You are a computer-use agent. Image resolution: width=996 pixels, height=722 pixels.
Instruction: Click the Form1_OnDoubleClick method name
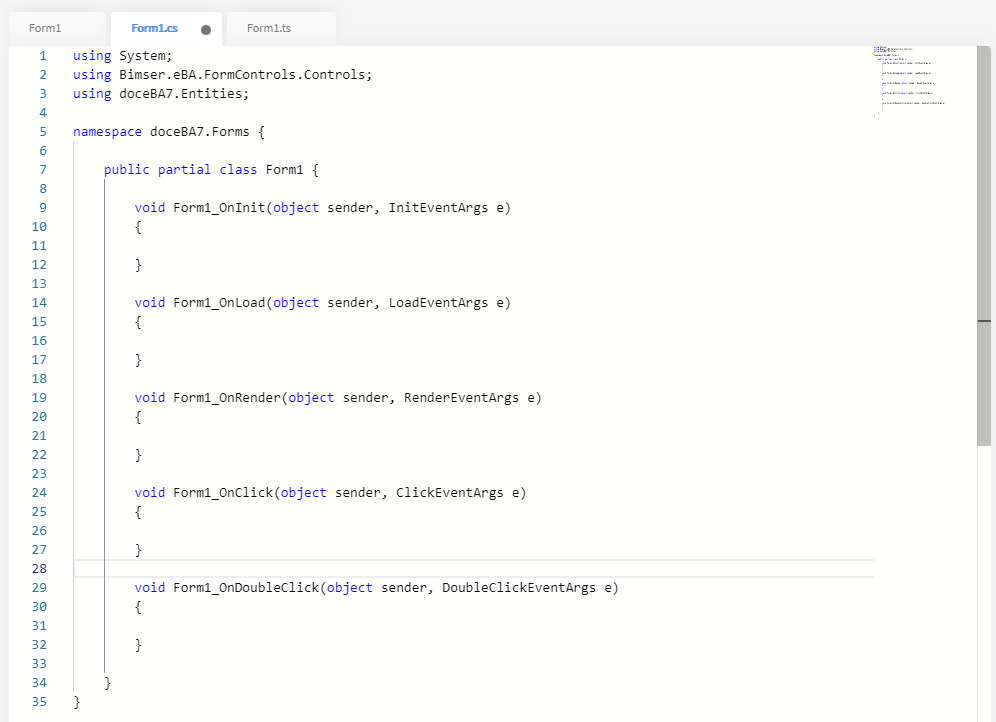pos(246,587)
